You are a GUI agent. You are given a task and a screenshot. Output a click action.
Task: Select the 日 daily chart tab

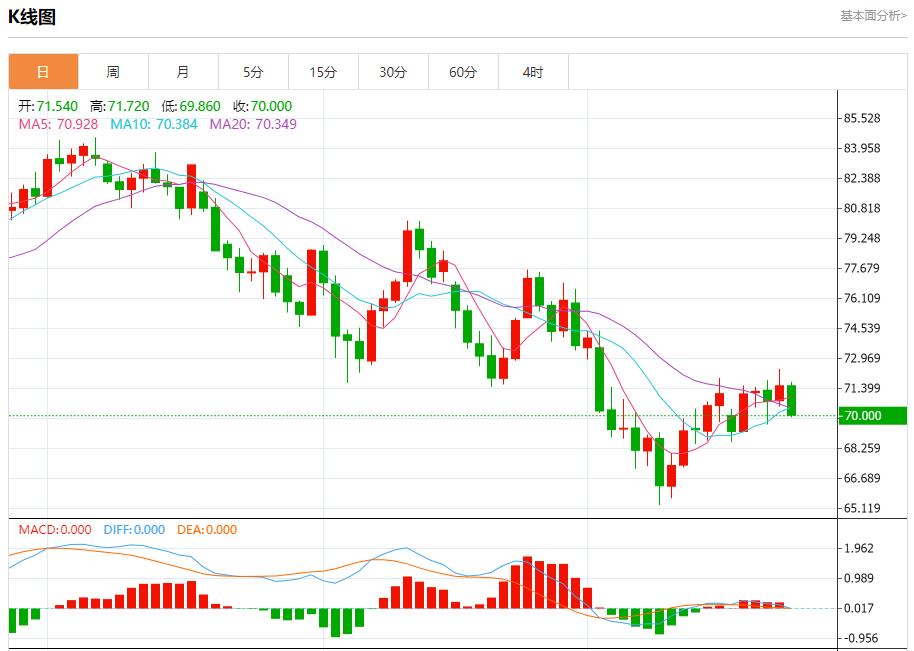[x=43, y=72]
